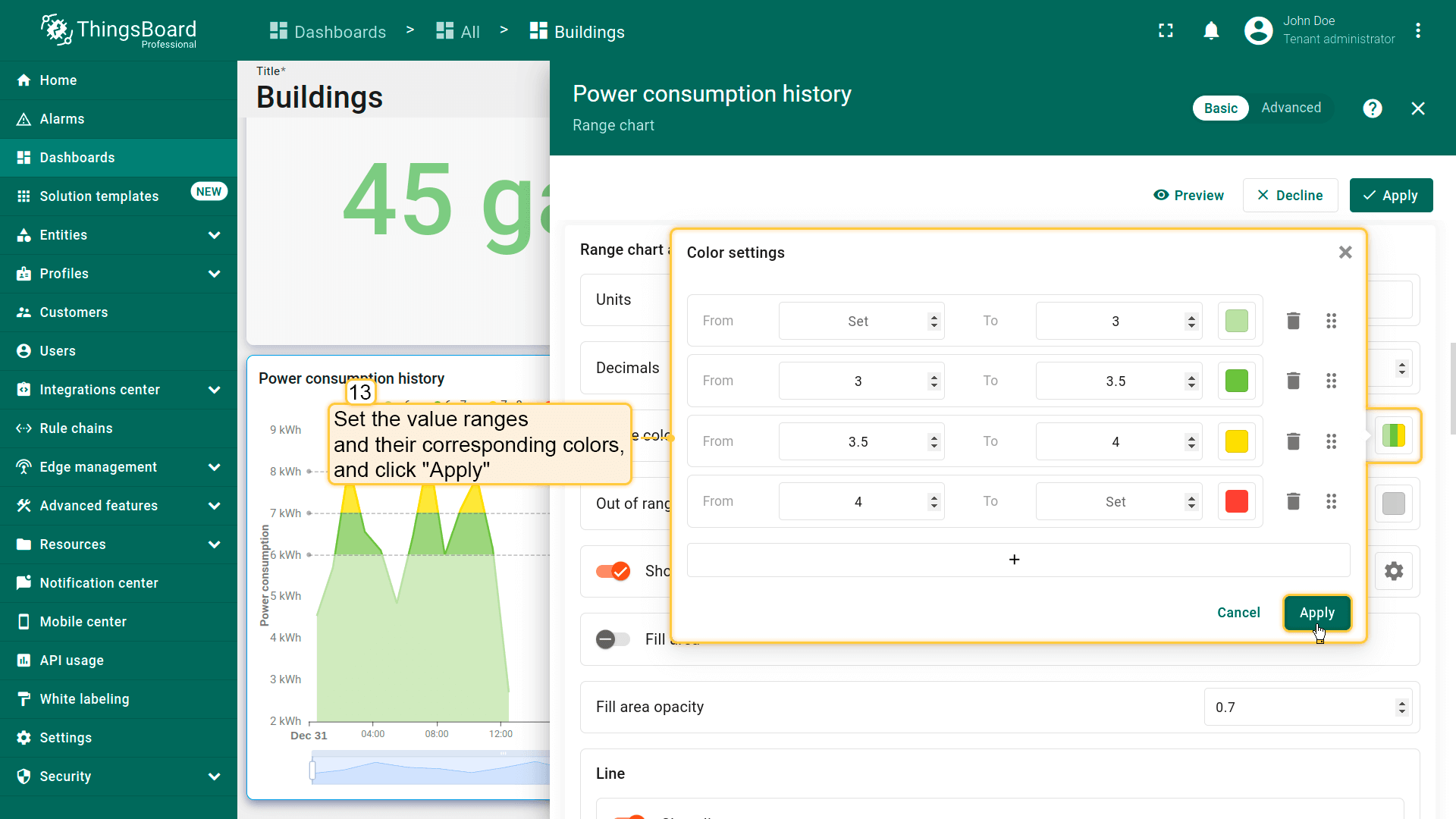The width and height of the screenshot is (1456, 819).
Task: Delete the red range row
Action: pyautogui.click(x=1293, y=501)
